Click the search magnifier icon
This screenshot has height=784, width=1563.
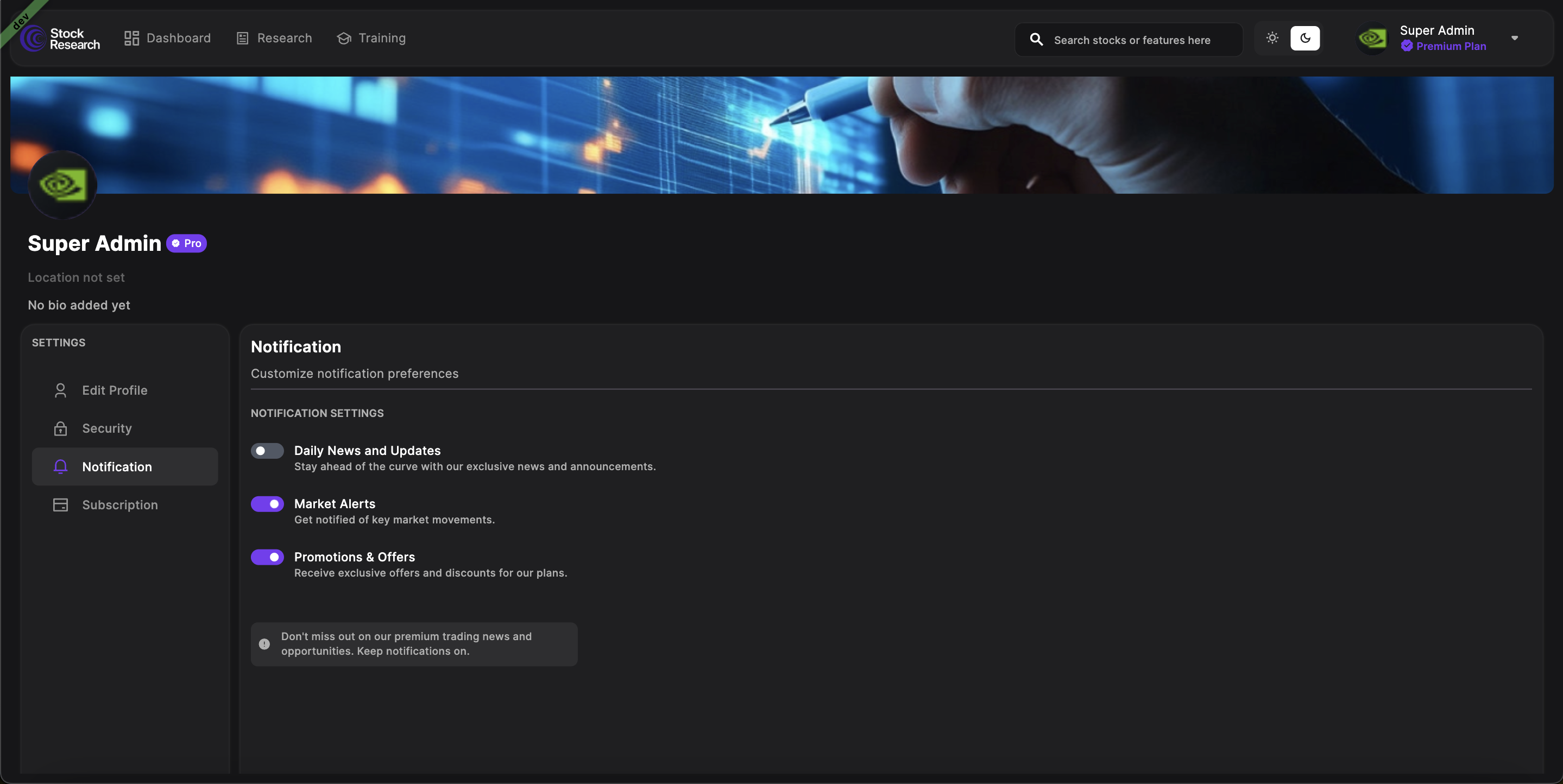(x=1036, y=40)
